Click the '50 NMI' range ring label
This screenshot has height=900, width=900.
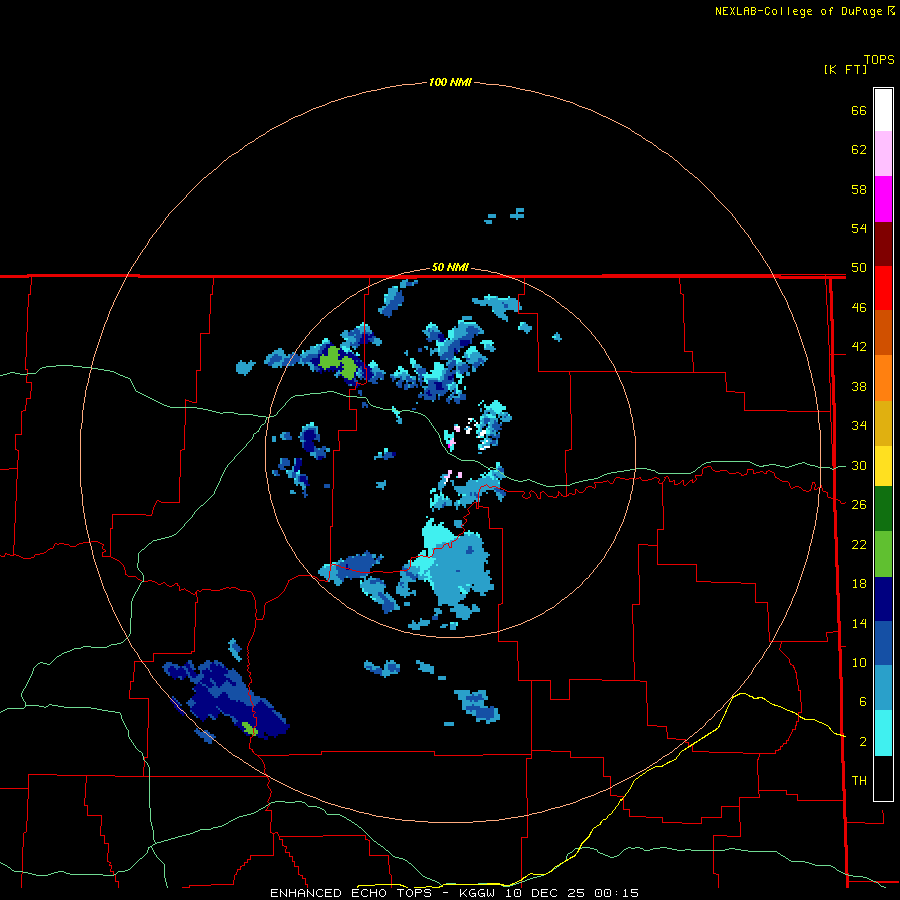coord(450,267)
